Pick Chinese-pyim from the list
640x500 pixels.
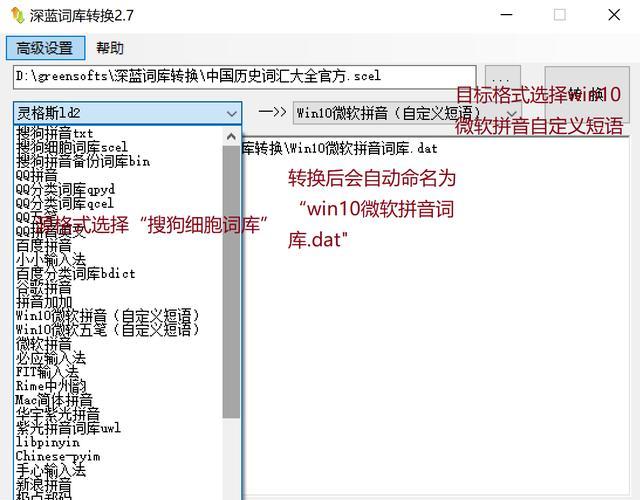[x=58, y=456]
